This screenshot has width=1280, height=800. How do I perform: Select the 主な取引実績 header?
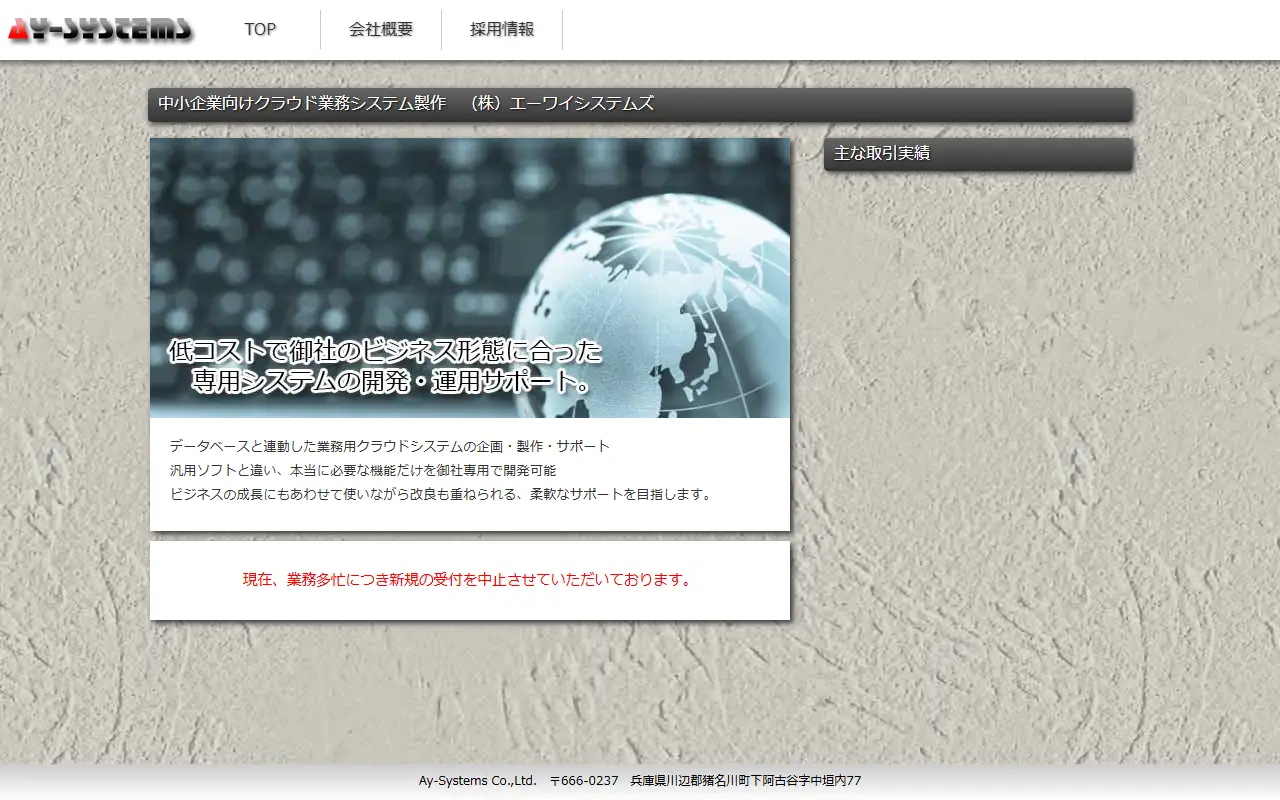pos(978,154)
